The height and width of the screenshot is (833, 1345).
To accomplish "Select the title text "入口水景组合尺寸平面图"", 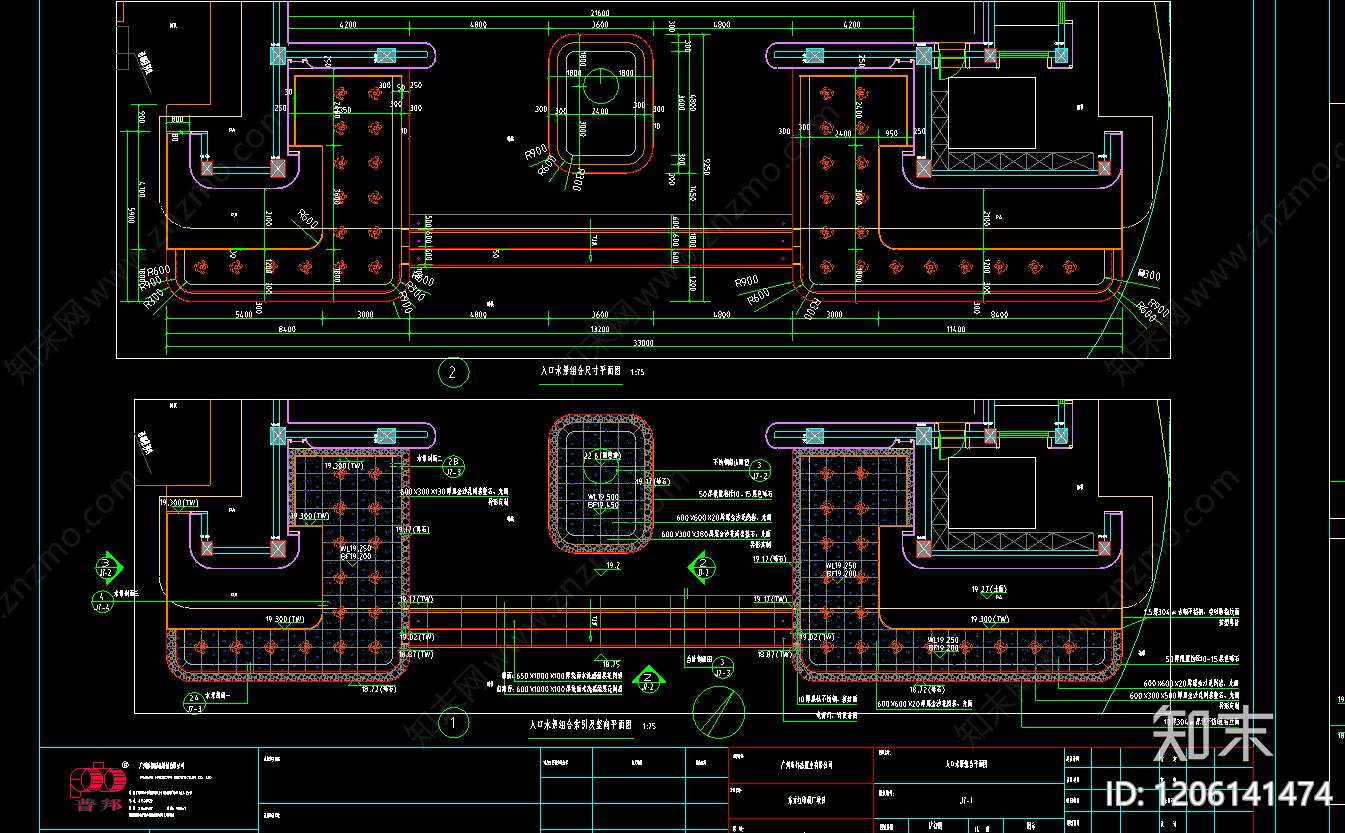I will click(x=581, y=370).
